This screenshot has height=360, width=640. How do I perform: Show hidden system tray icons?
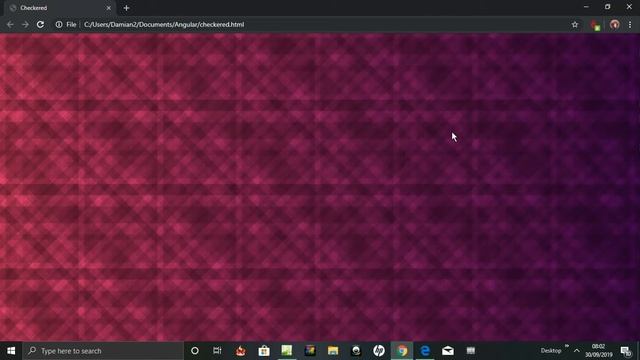coord(576,351)
